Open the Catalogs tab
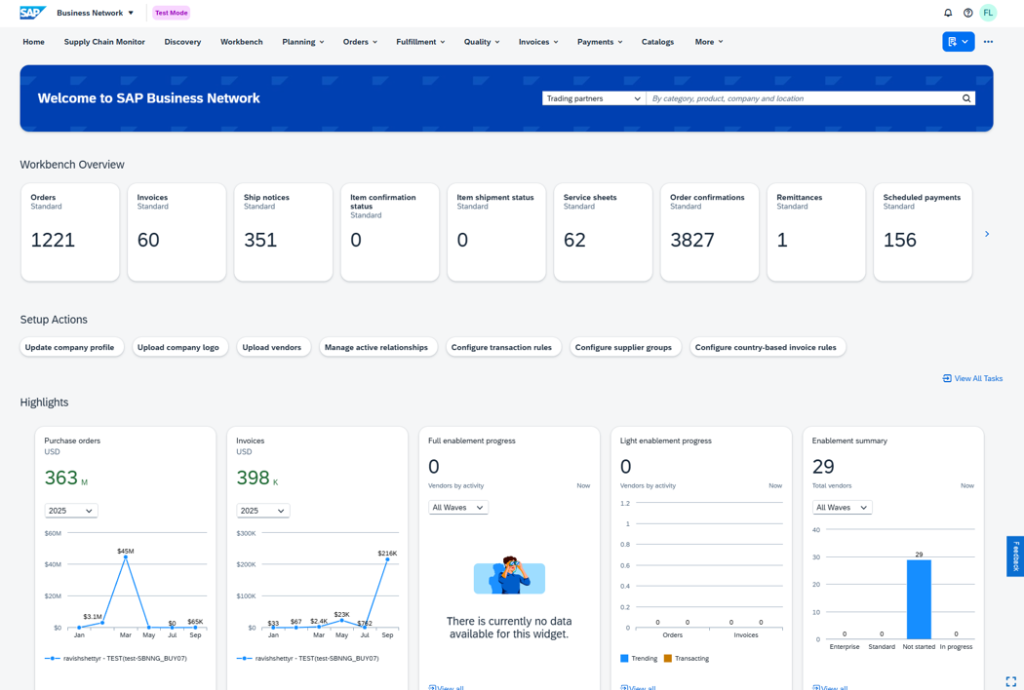1024x690 pixels. click(x=658, y=42)
